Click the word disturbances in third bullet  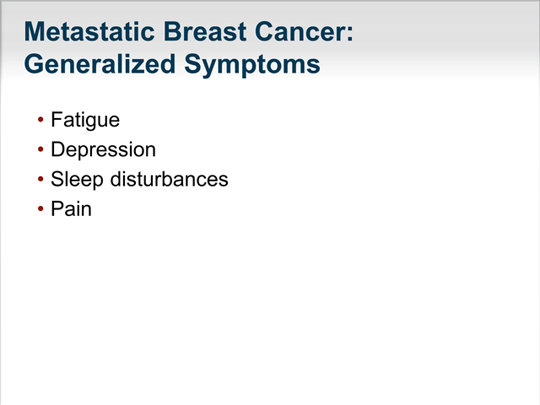(169, 179)
